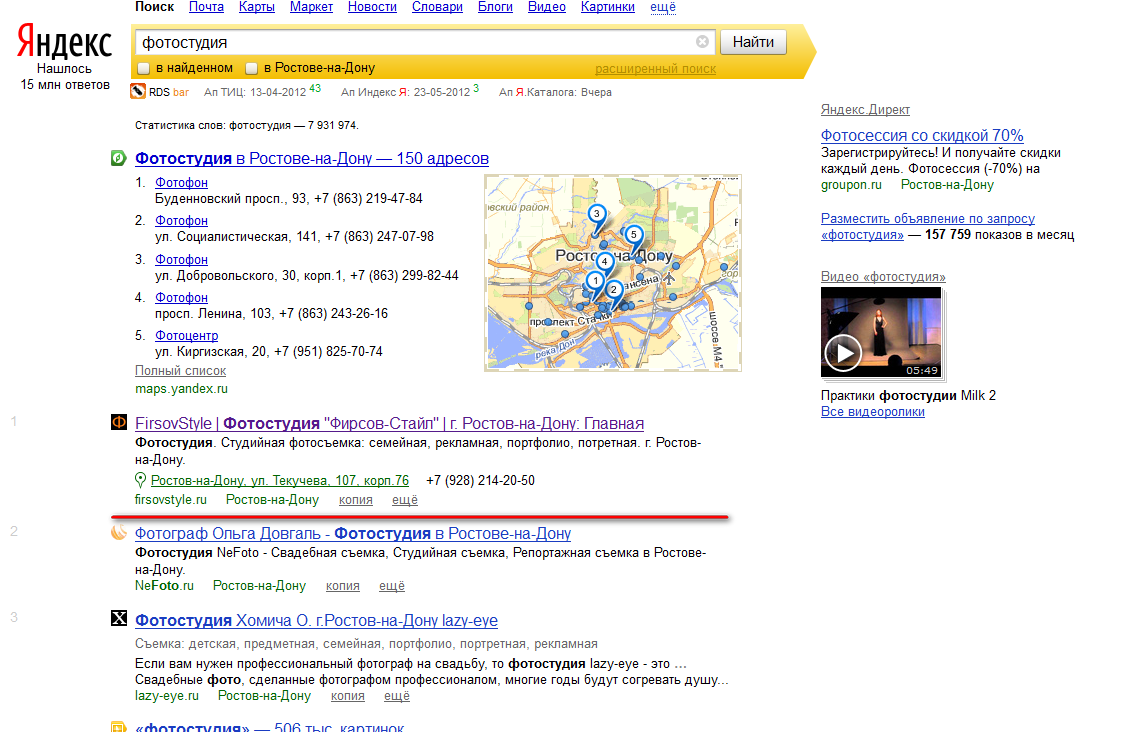
Task: Play the Milk 2 video
Action: [x=843, y=353]
